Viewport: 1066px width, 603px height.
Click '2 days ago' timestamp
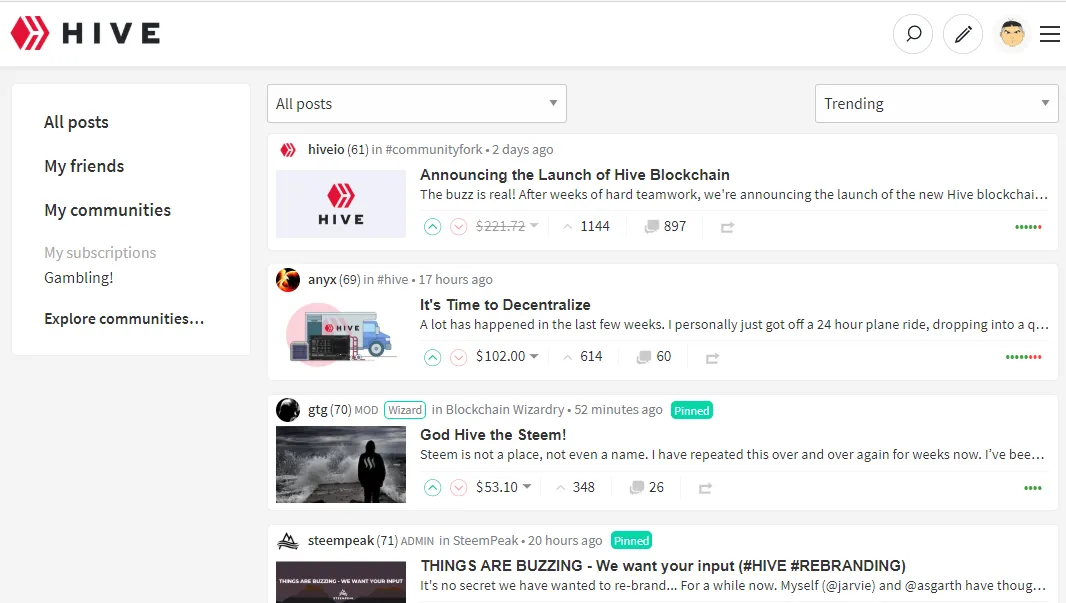523,150
